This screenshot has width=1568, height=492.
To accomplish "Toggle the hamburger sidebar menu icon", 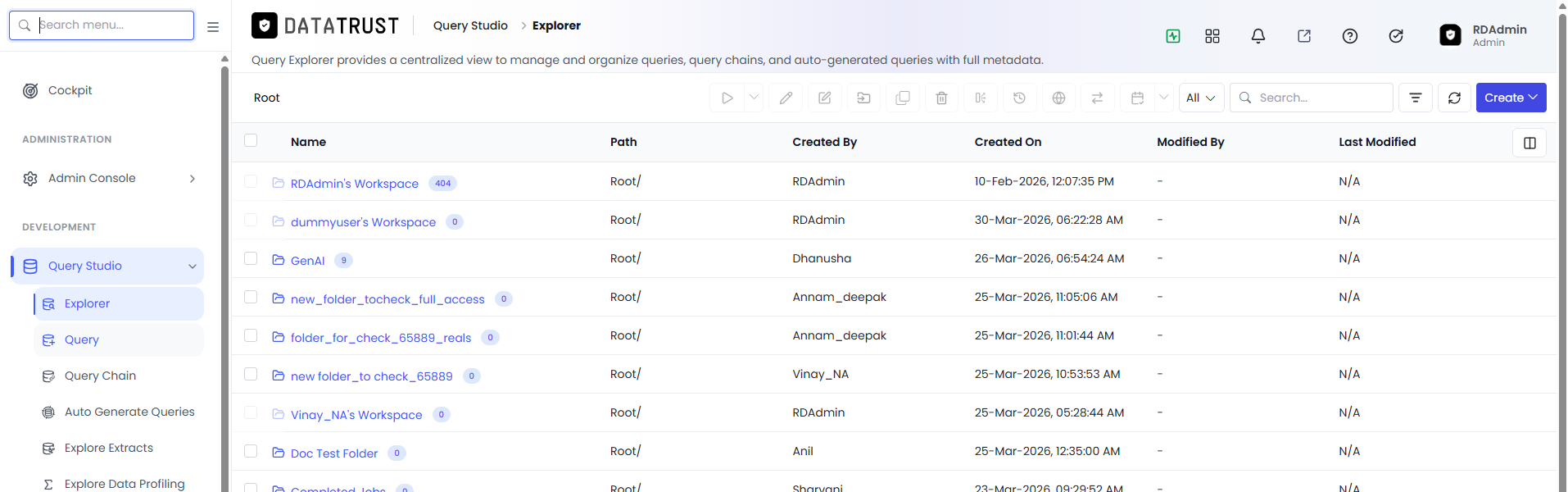I will pyautogui.click(x=213, y=26).
